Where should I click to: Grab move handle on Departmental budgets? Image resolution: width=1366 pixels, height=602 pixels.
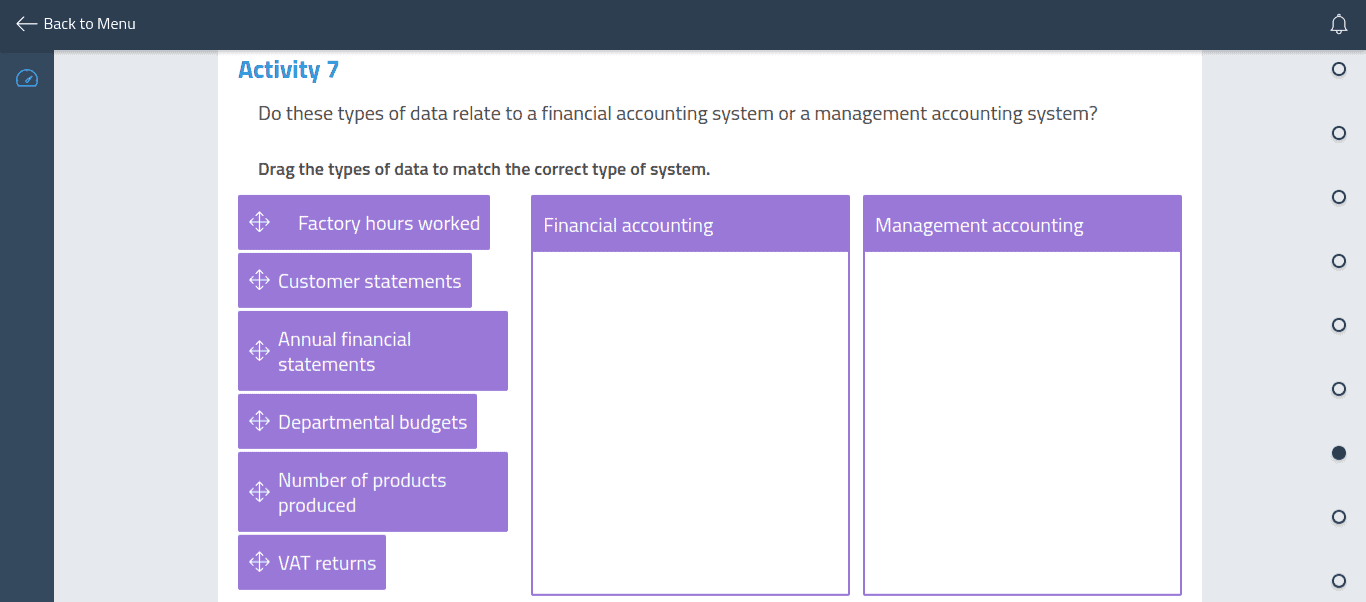pos(259,421)
